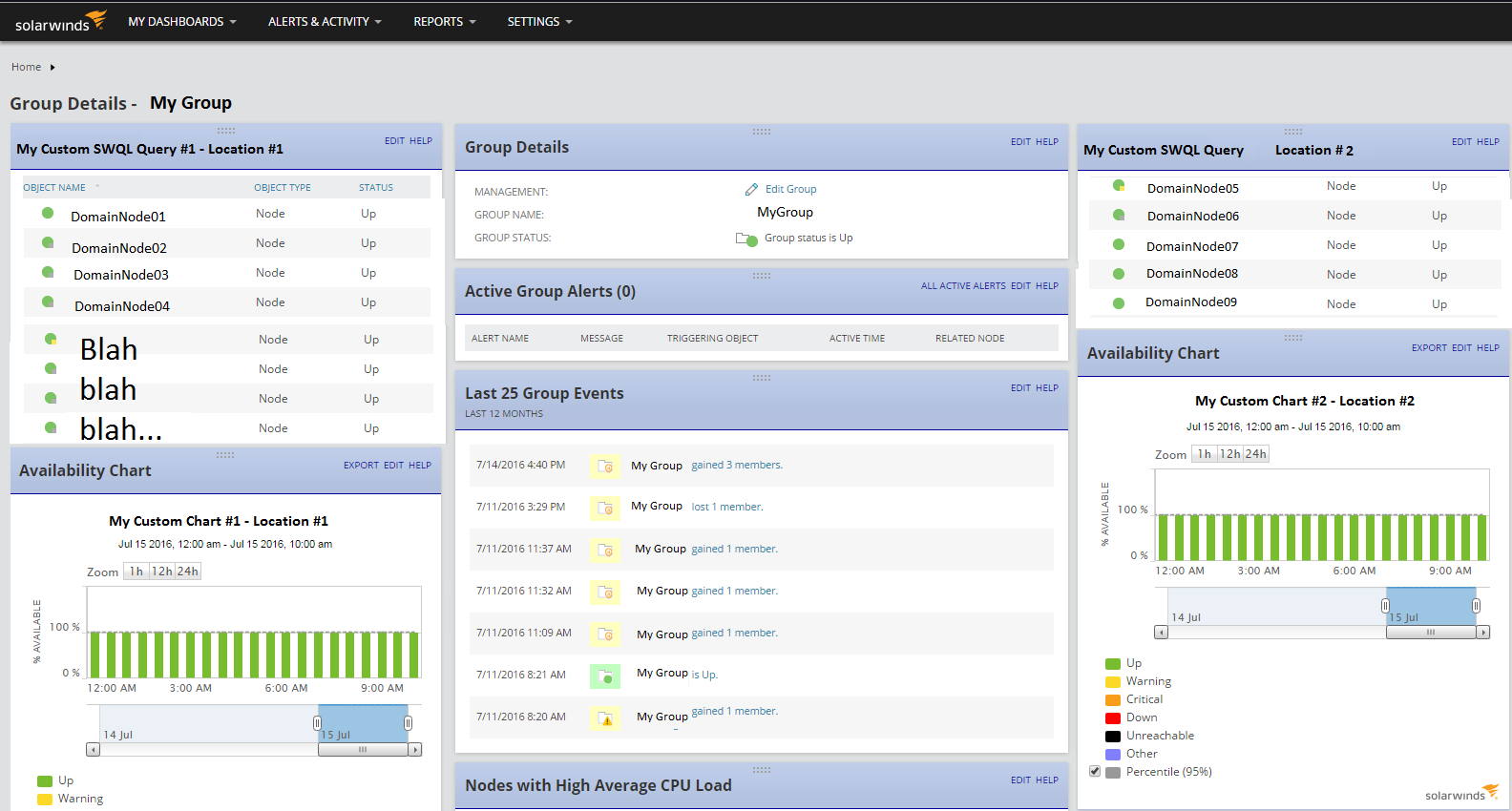Select 12h zoom in Custom Chart #2
This screenshot has width=1512, height=811.
1230,454
